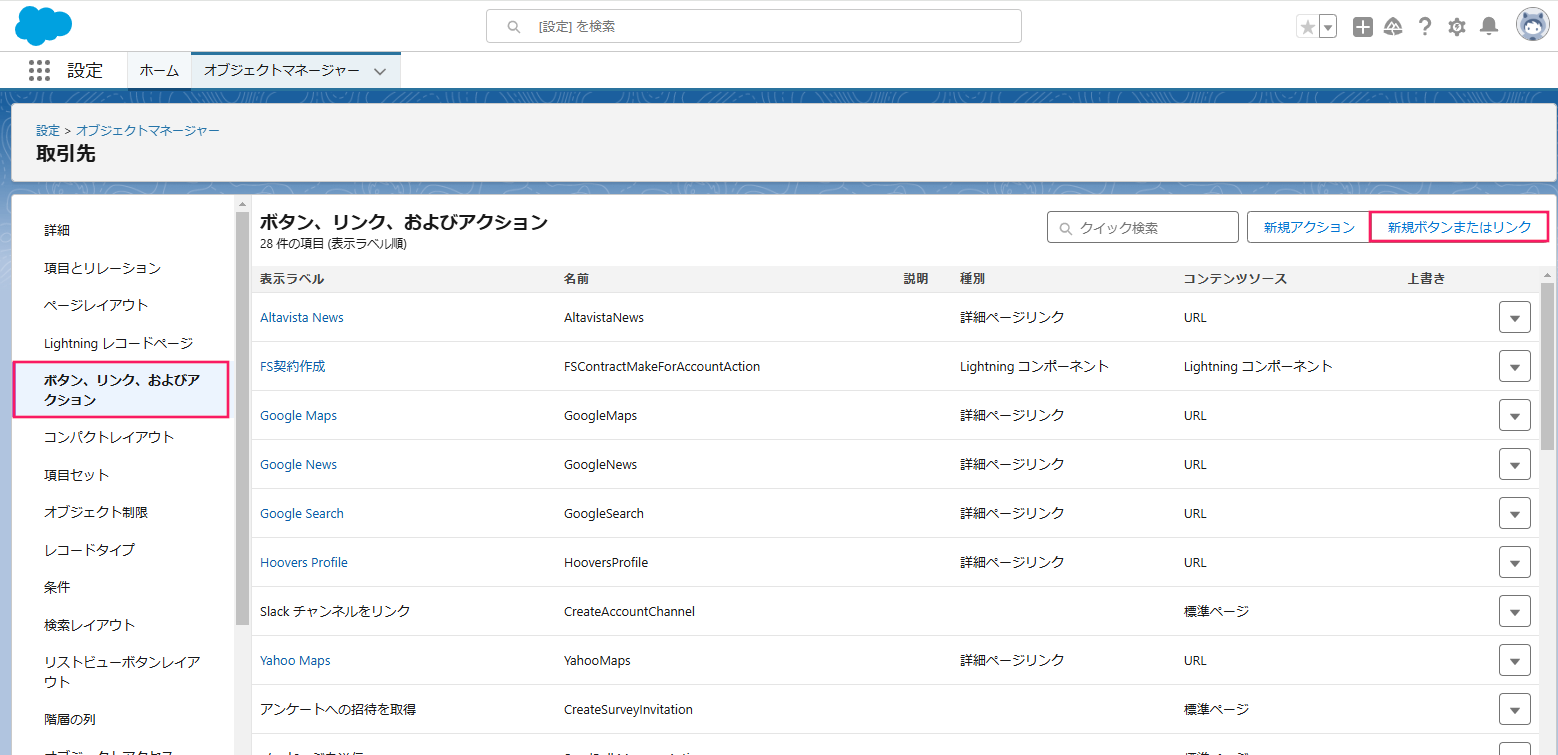This screenshot has width=1558, height=755.
Task: Select the FSContractMakeForAccountAction name cell
Action: pyautogui.click(x=662, y=366)
